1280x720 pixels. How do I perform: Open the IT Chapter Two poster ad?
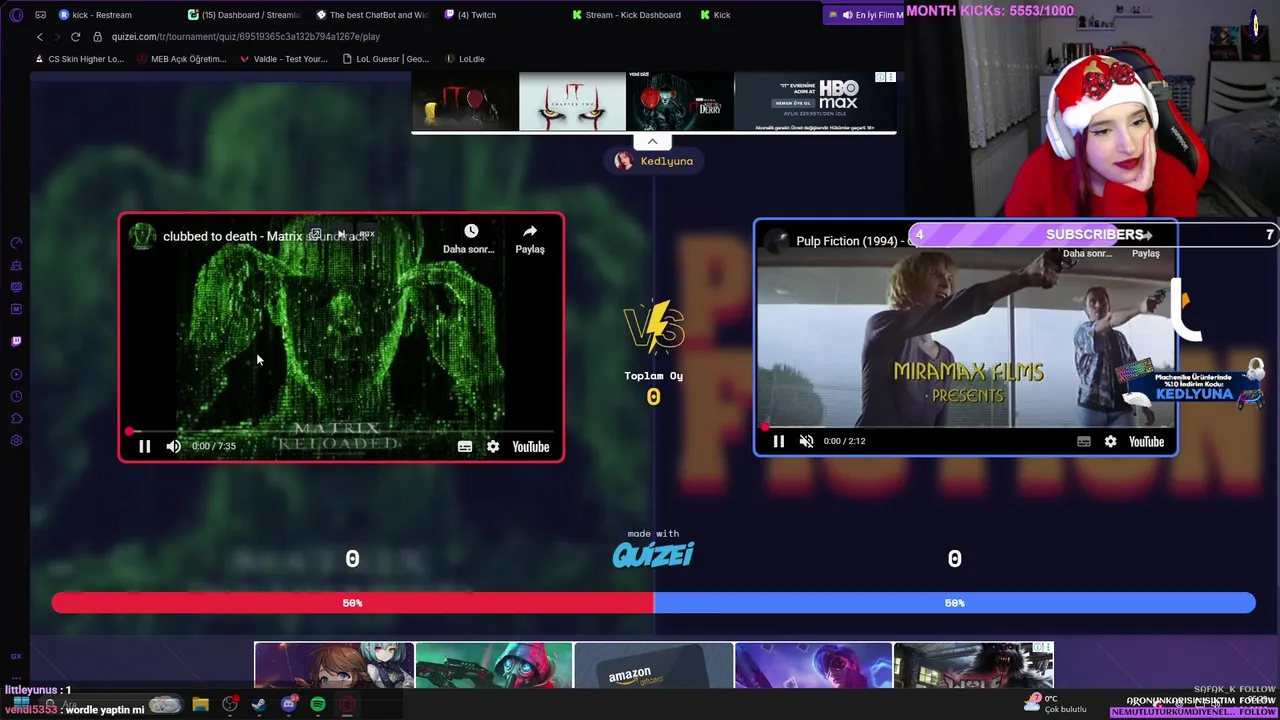point(572,101)
